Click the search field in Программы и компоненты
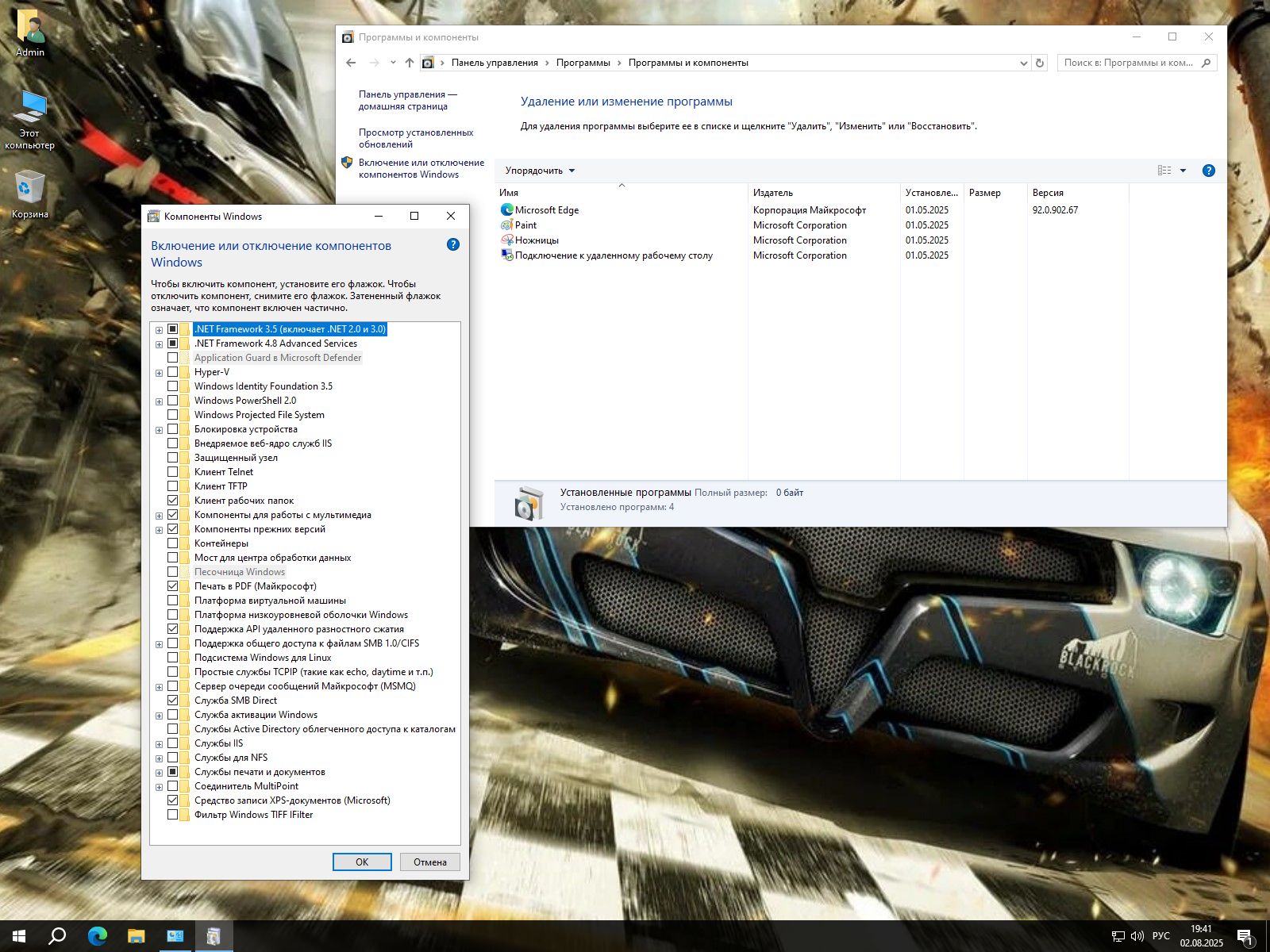The height and width of the screenshot is (952, 1270). pyautogui.click(x=1129, y=63)
